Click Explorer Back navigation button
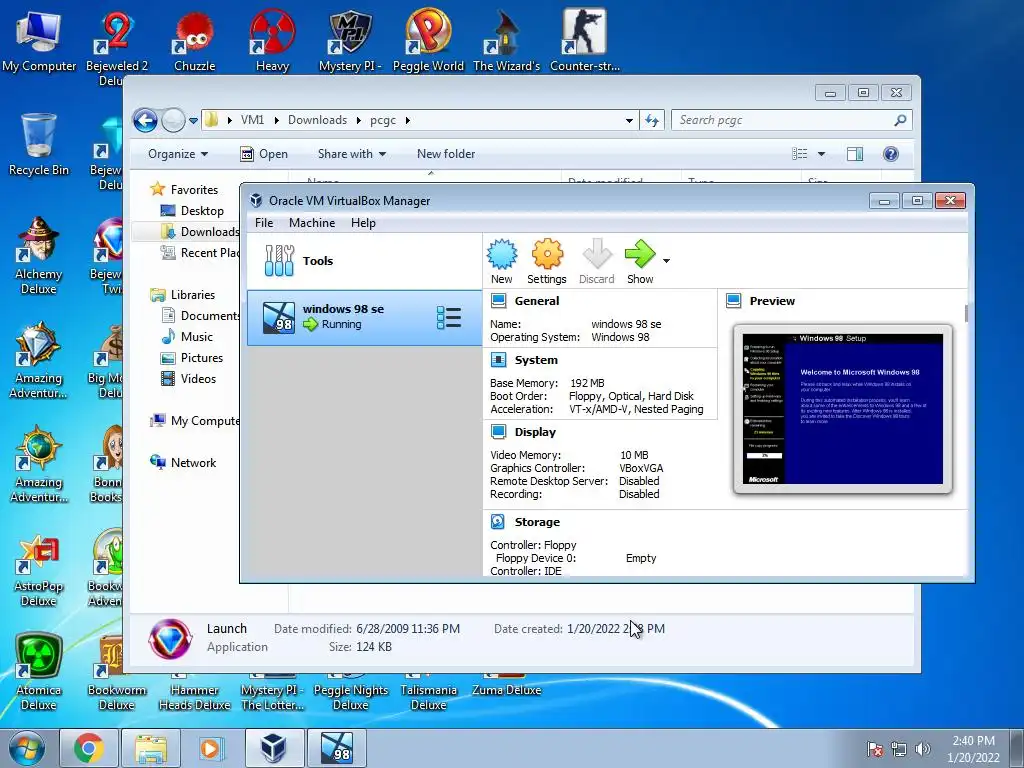The width and height of the screenshot is (1024, 768). point(145,120)
